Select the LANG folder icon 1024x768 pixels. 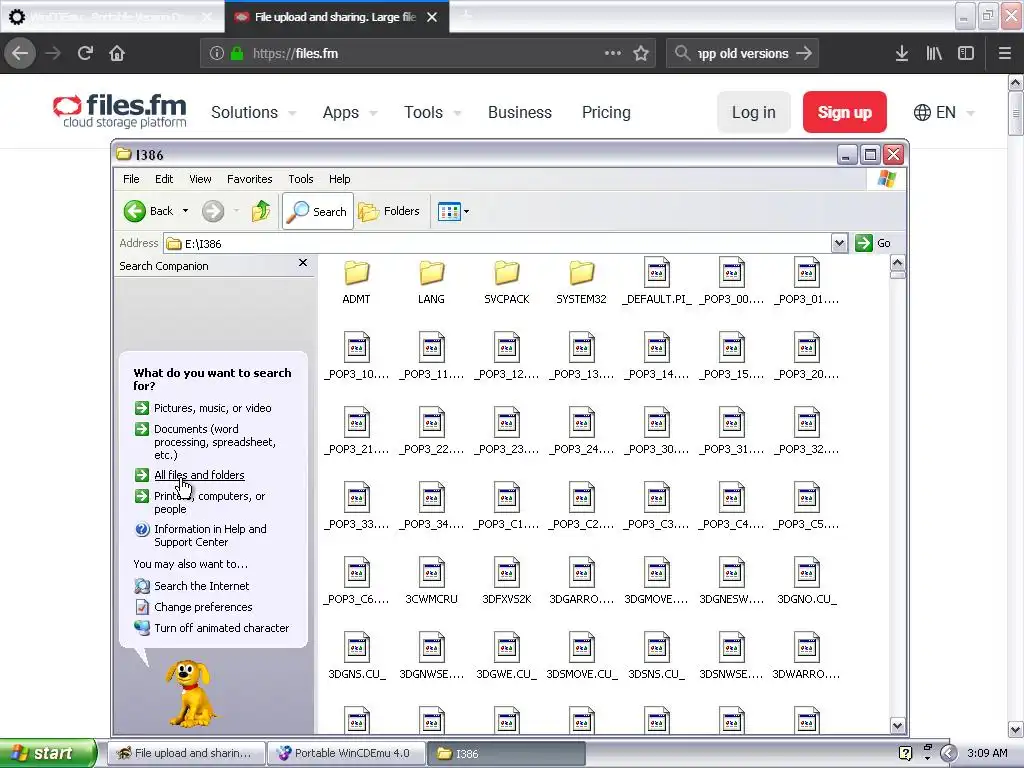432,273
